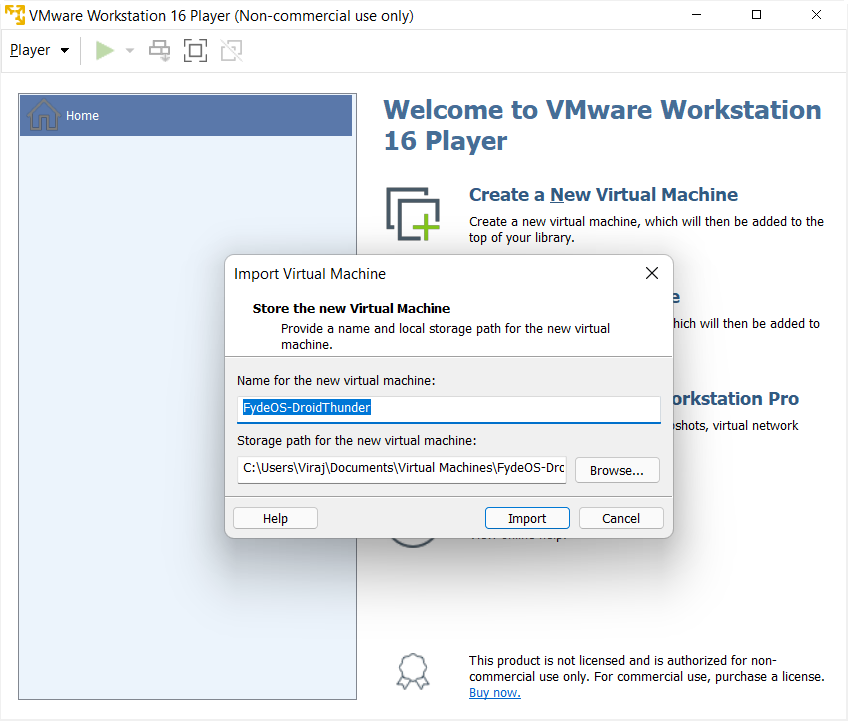Viewport: 848px width, 721px height.
Task: Click the 'Import Virtual Machine' dialog title
Action: click(310, 274)
